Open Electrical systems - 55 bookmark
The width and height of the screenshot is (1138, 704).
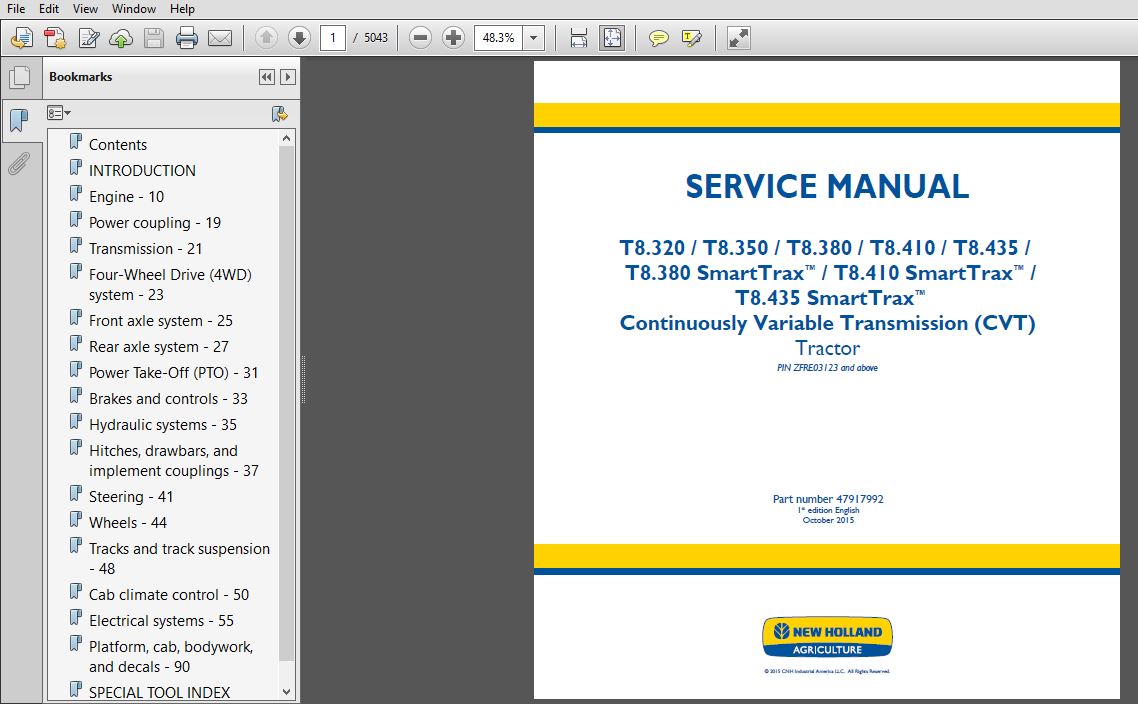[x=161, y=621]
